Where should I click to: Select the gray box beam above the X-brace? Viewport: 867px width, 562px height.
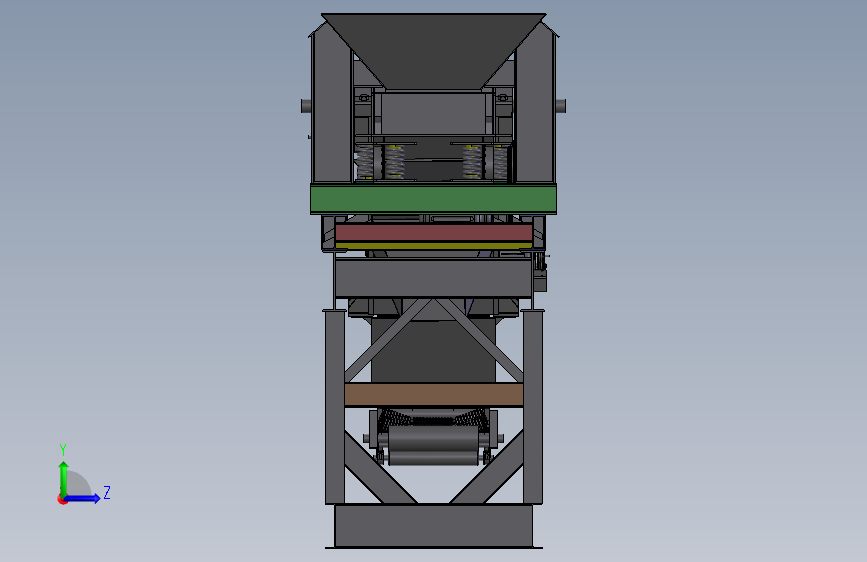pyautogui.click(x=434, y=278)
